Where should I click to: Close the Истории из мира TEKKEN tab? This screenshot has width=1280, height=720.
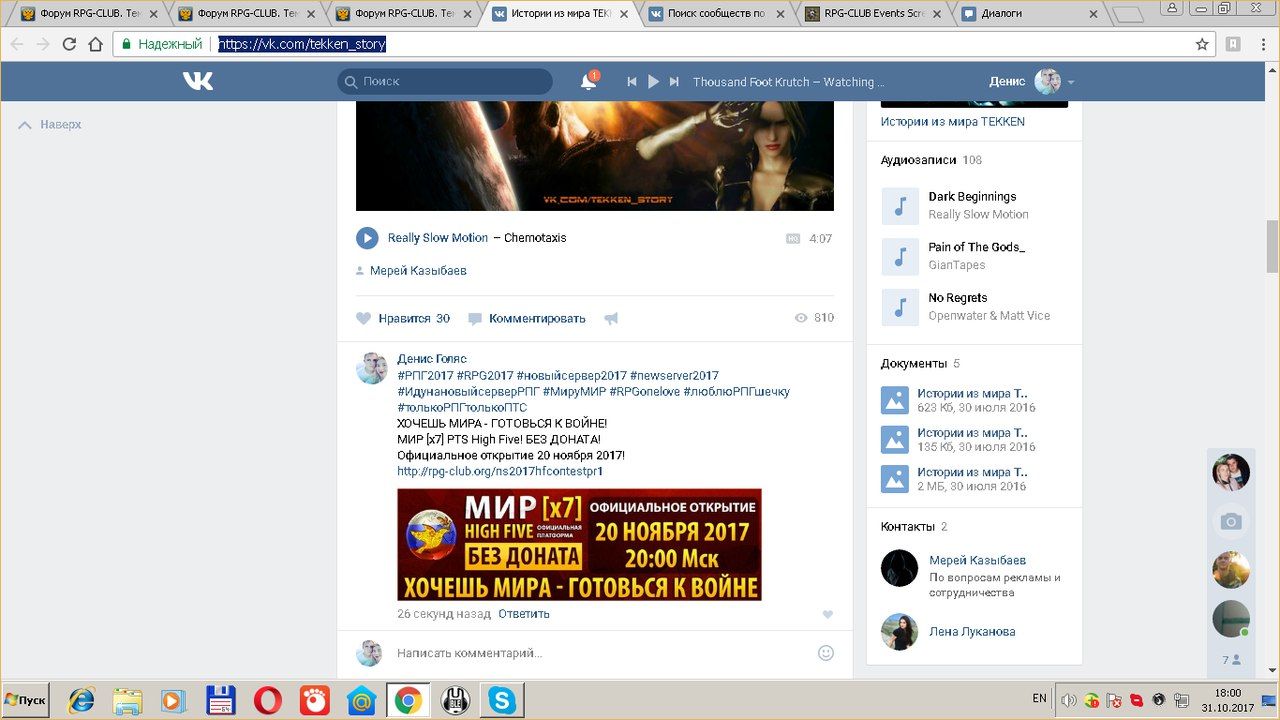(x=625, y=14)
